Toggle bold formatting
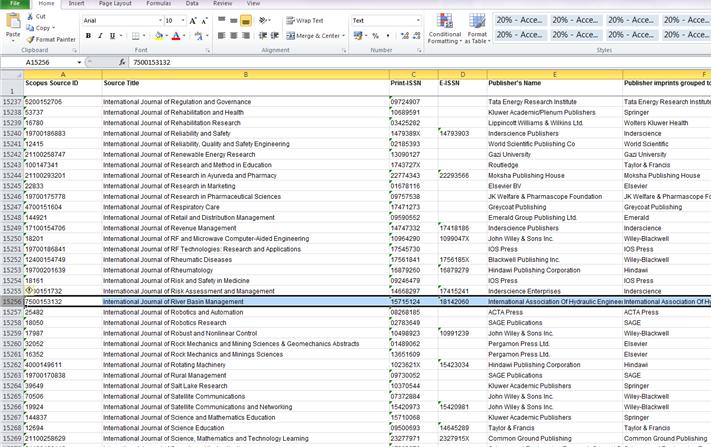Viewport: 711px width, 447px height. [88, 36]
